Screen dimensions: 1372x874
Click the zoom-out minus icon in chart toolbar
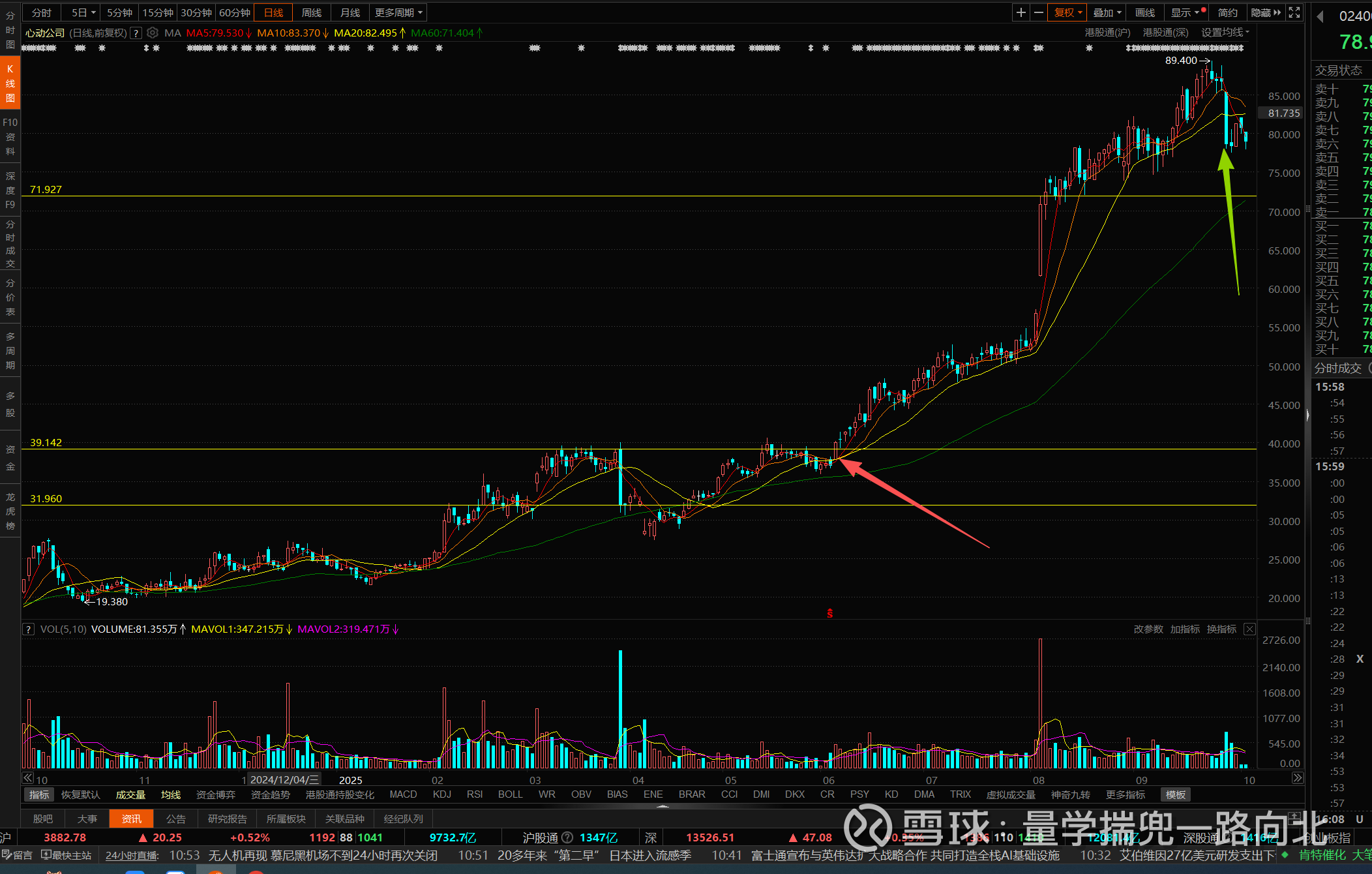(x=1039, y=12)
